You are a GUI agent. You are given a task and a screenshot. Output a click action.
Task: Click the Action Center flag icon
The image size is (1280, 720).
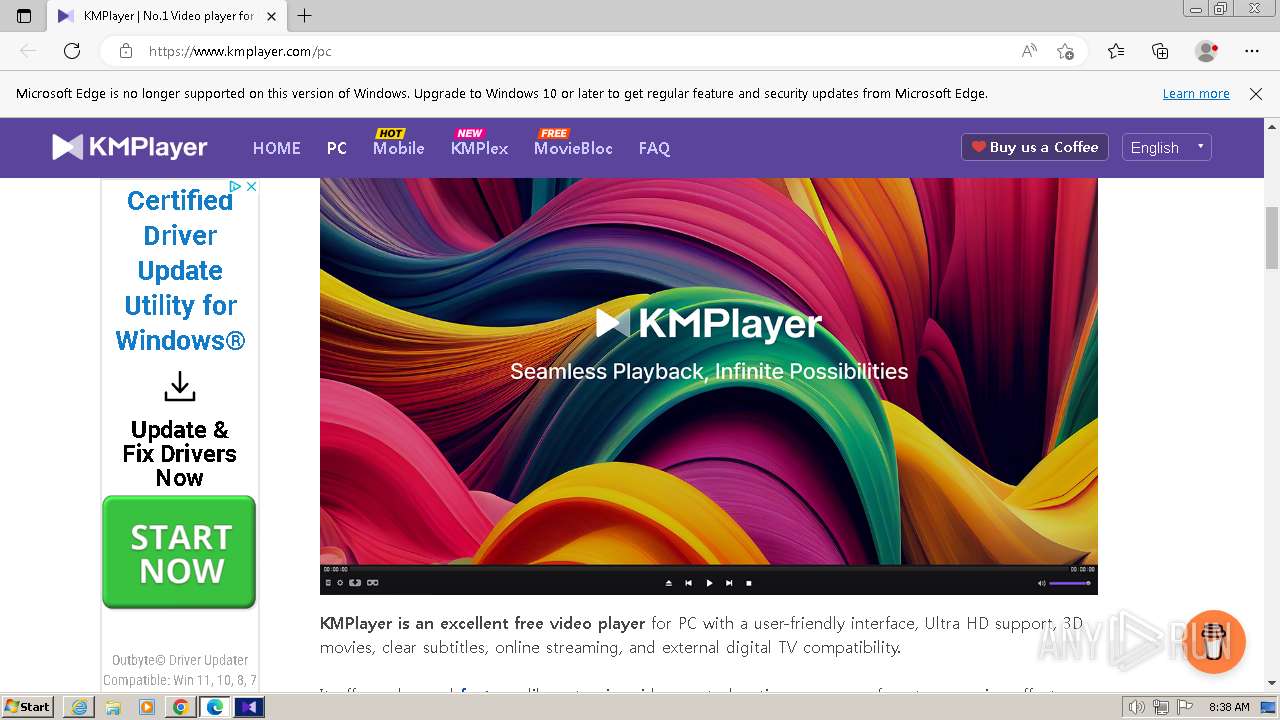(1184, 707)
